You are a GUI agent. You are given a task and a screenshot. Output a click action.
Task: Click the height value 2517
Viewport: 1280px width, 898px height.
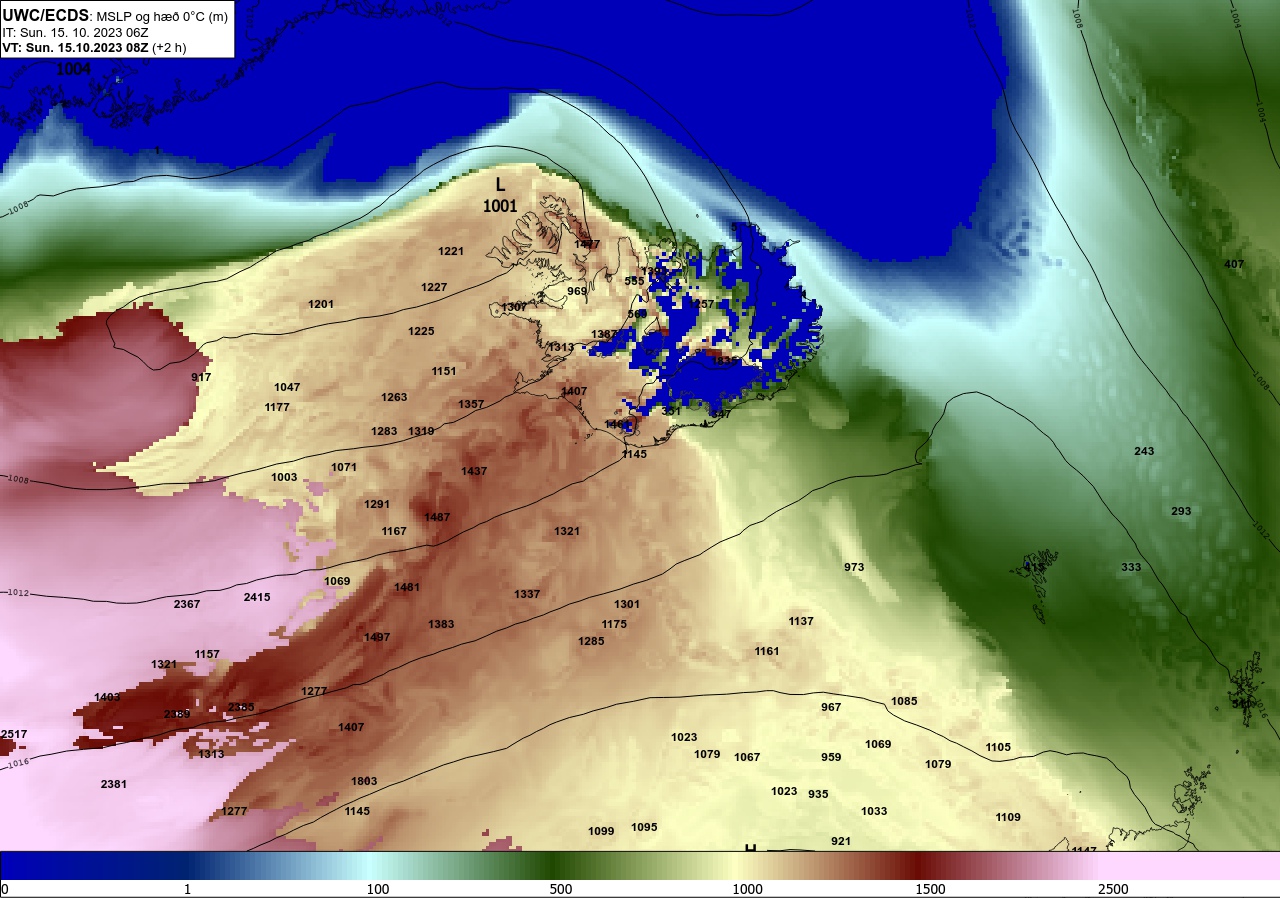[x=14, y=734]
